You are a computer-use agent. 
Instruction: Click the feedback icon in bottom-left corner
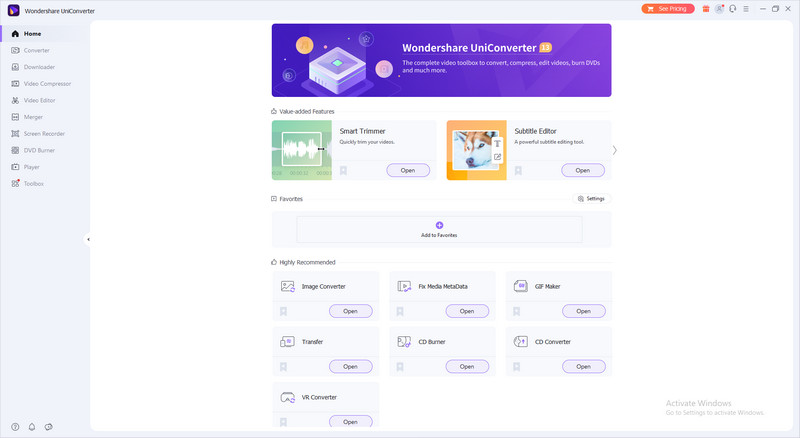pos(48,426)
